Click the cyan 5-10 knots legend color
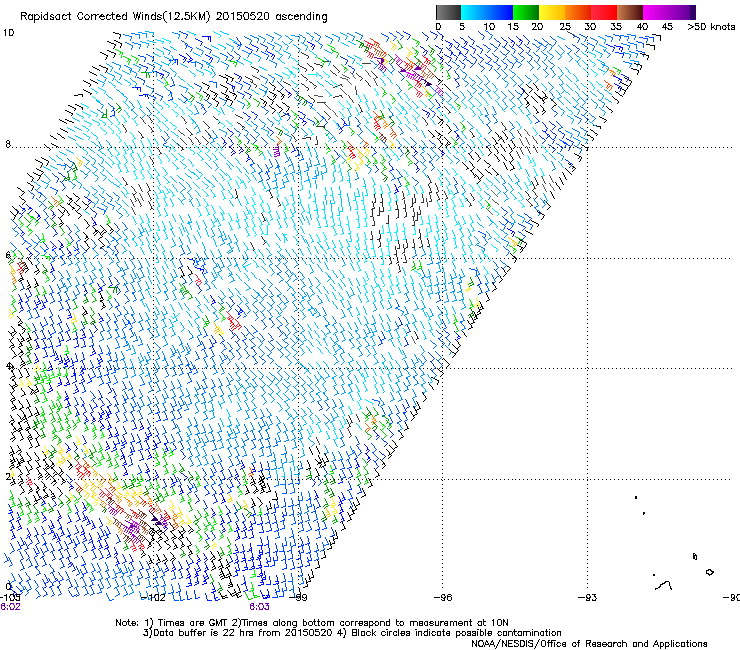 [474, 12]
